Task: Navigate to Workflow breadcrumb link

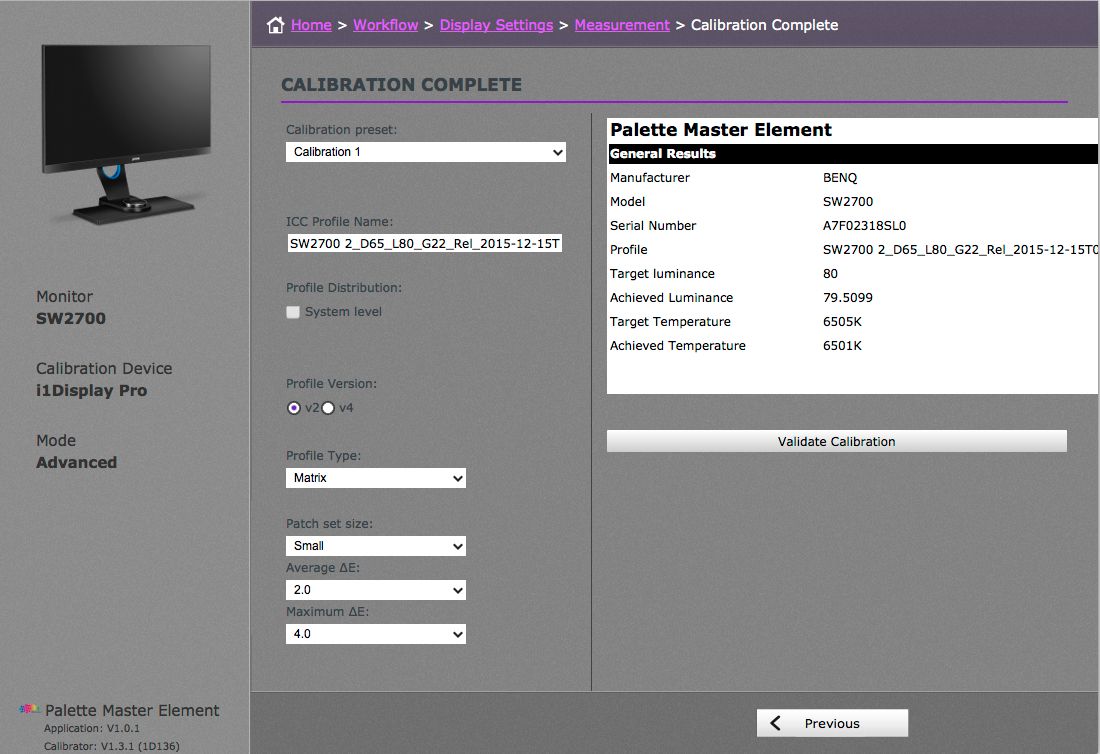Action: (x=385, y=25)
